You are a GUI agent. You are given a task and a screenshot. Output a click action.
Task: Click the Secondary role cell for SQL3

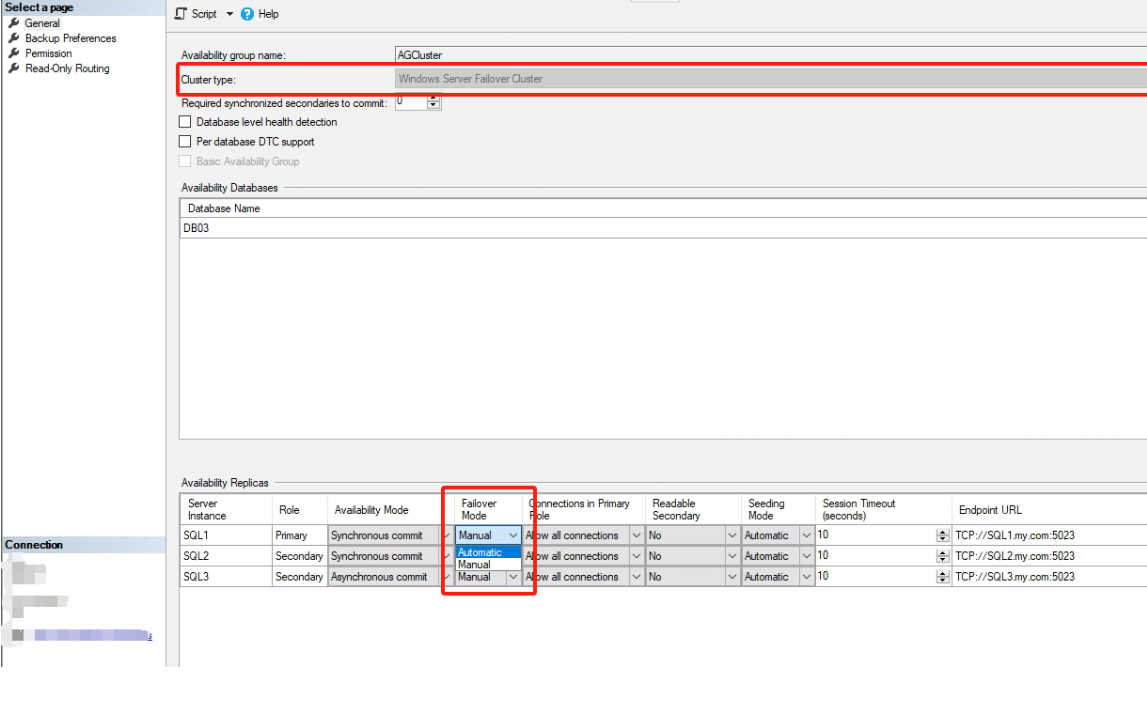point(299,577)
